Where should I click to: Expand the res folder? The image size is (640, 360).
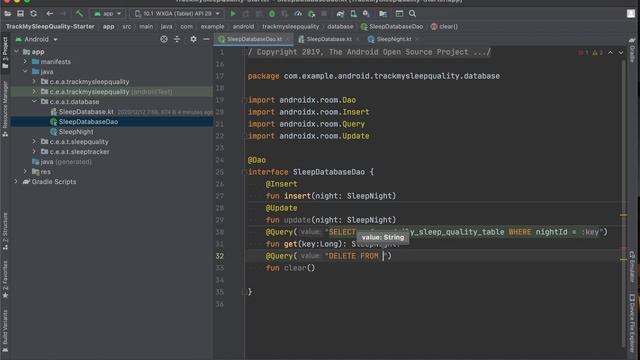tap(25, 171)
